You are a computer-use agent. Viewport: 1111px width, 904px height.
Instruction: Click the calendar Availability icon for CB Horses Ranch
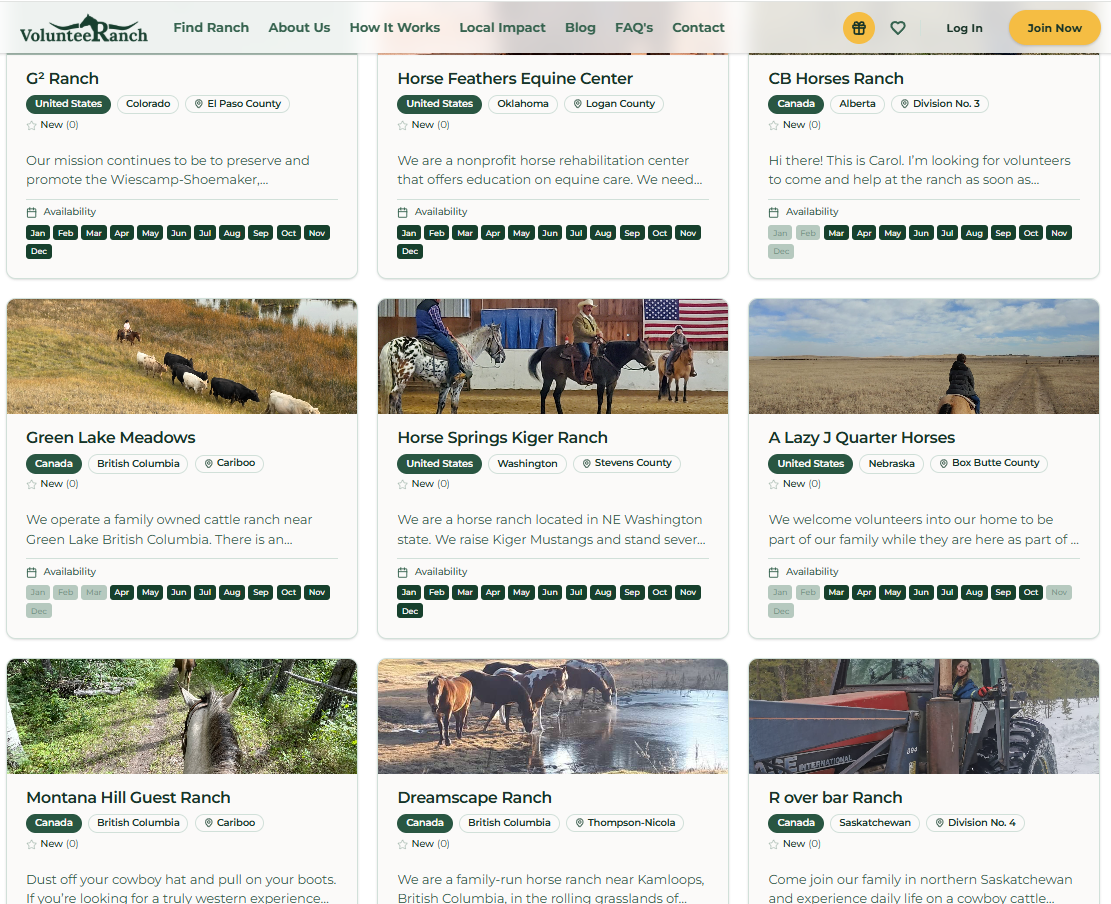[x=774, y=213]
